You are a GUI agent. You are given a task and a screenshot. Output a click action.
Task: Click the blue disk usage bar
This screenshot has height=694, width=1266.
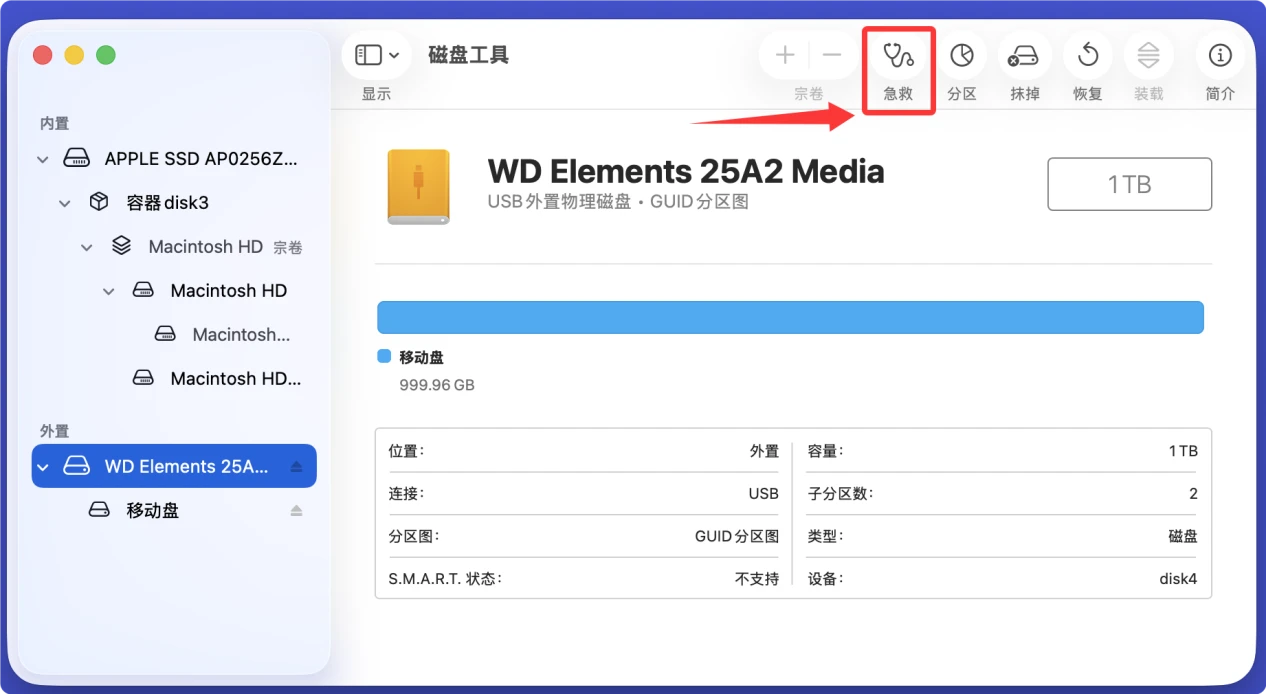[x=790, y=317]
